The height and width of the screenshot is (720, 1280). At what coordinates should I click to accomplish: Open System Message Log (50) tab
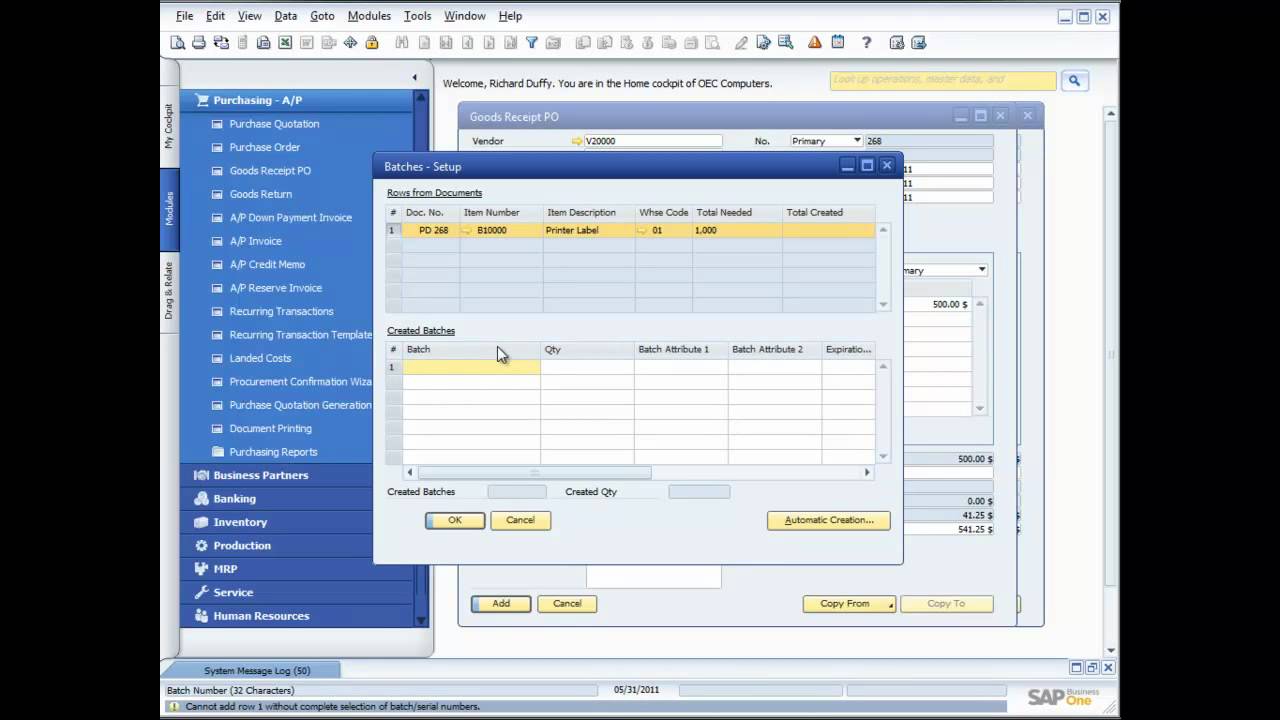coord(257,670)
